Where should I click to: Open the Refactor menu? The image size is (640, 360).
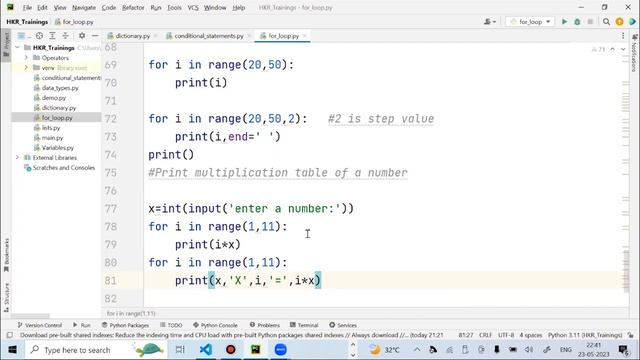coord(133,7)
